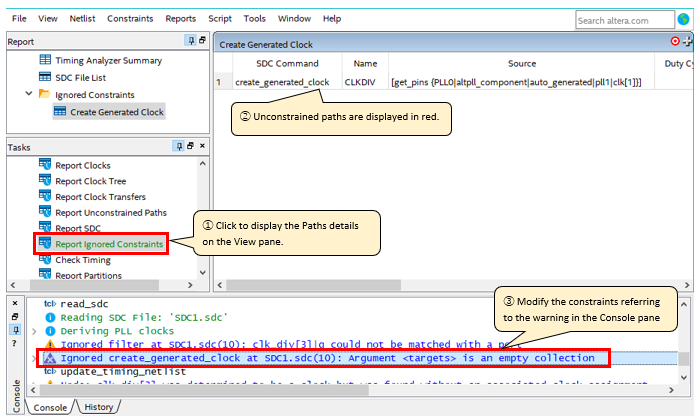Run the Report Clocks task icon

click(x=45, y=164)
